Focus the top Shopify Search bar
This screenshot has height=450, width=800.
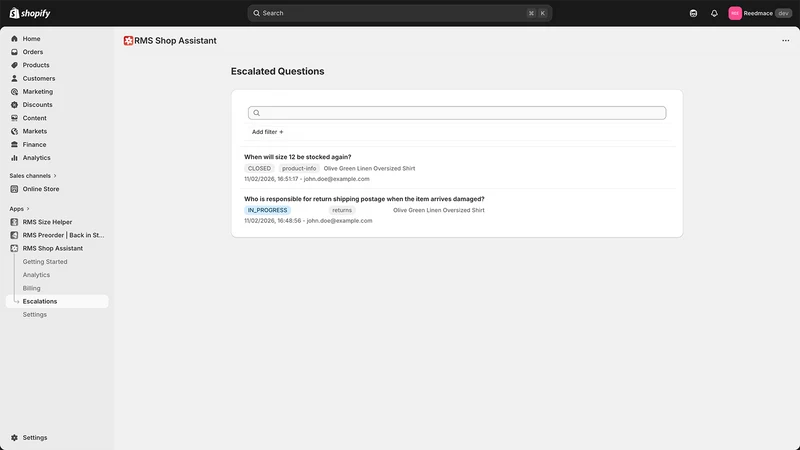click(399, 13)
